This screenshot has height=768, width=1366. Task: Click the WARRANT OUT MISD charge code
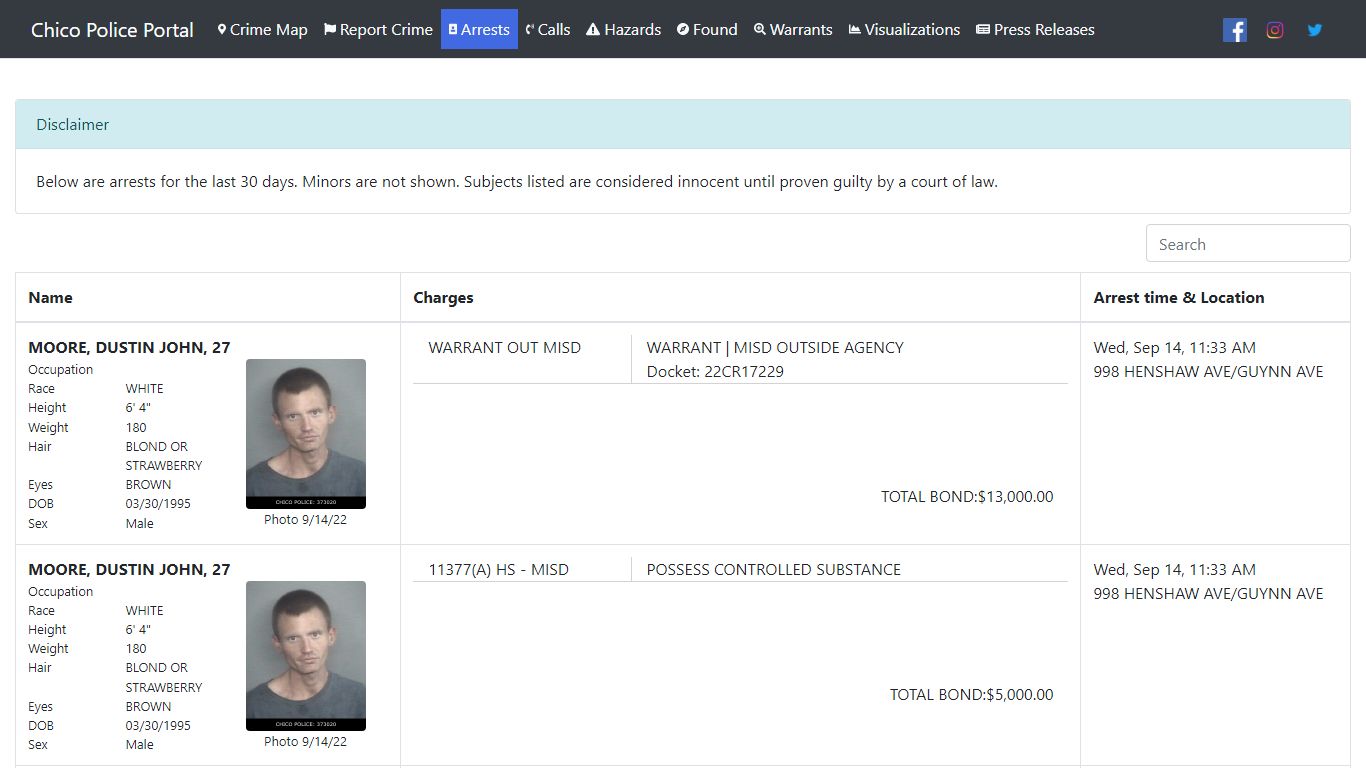point(505,347)
